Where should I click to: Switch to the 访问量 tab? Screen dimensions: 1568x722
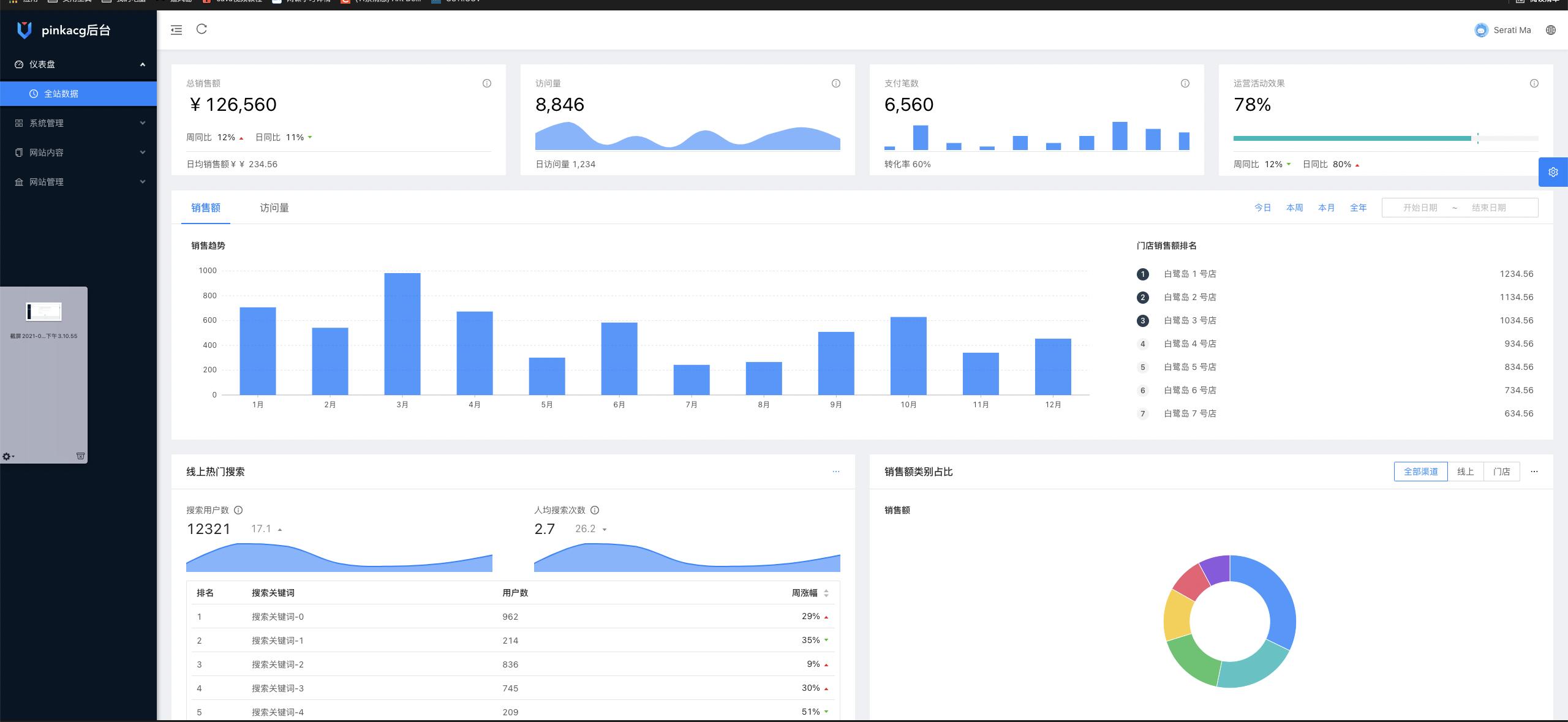click(274, 208)
